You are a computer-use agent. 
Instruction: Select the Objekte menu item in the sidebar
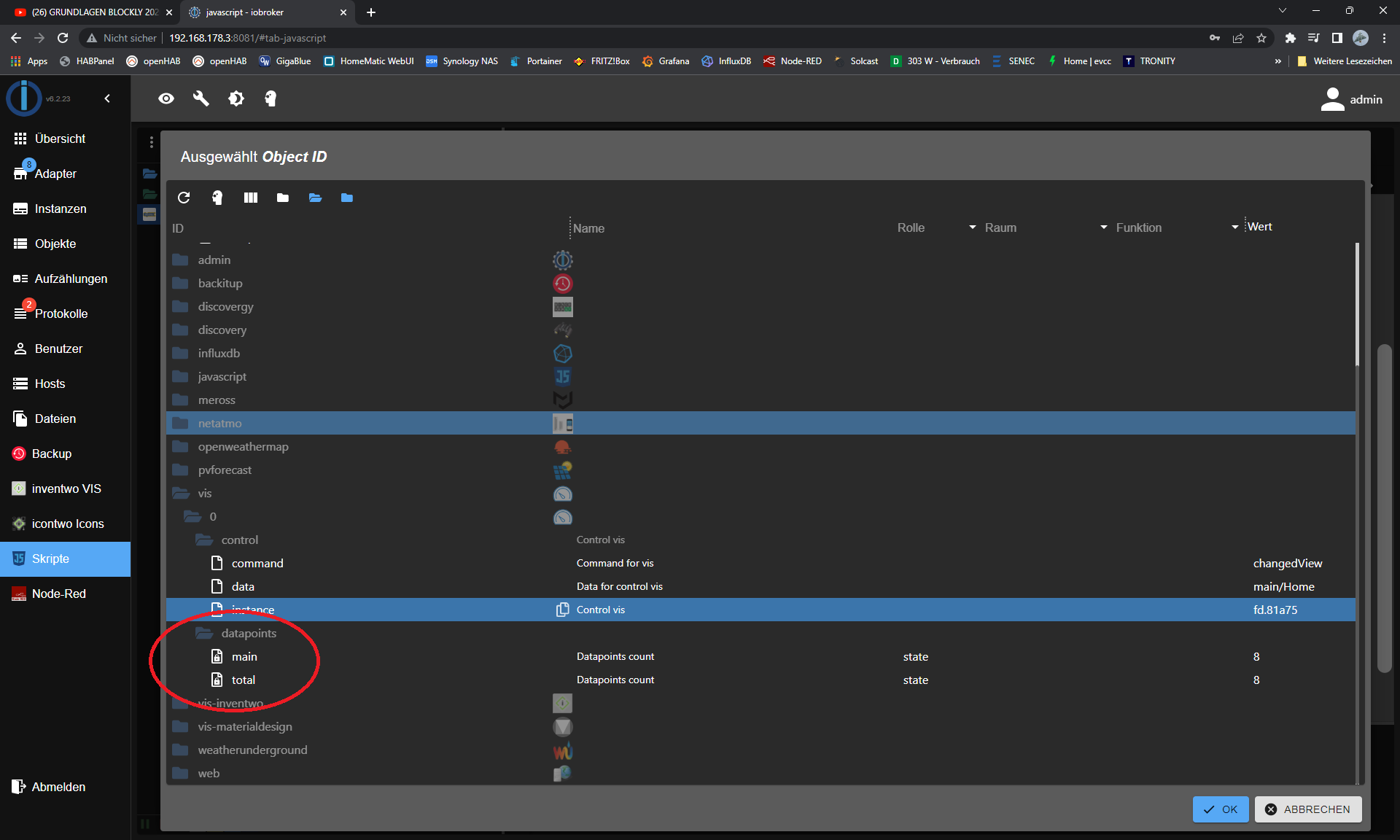tap(55, 244)
